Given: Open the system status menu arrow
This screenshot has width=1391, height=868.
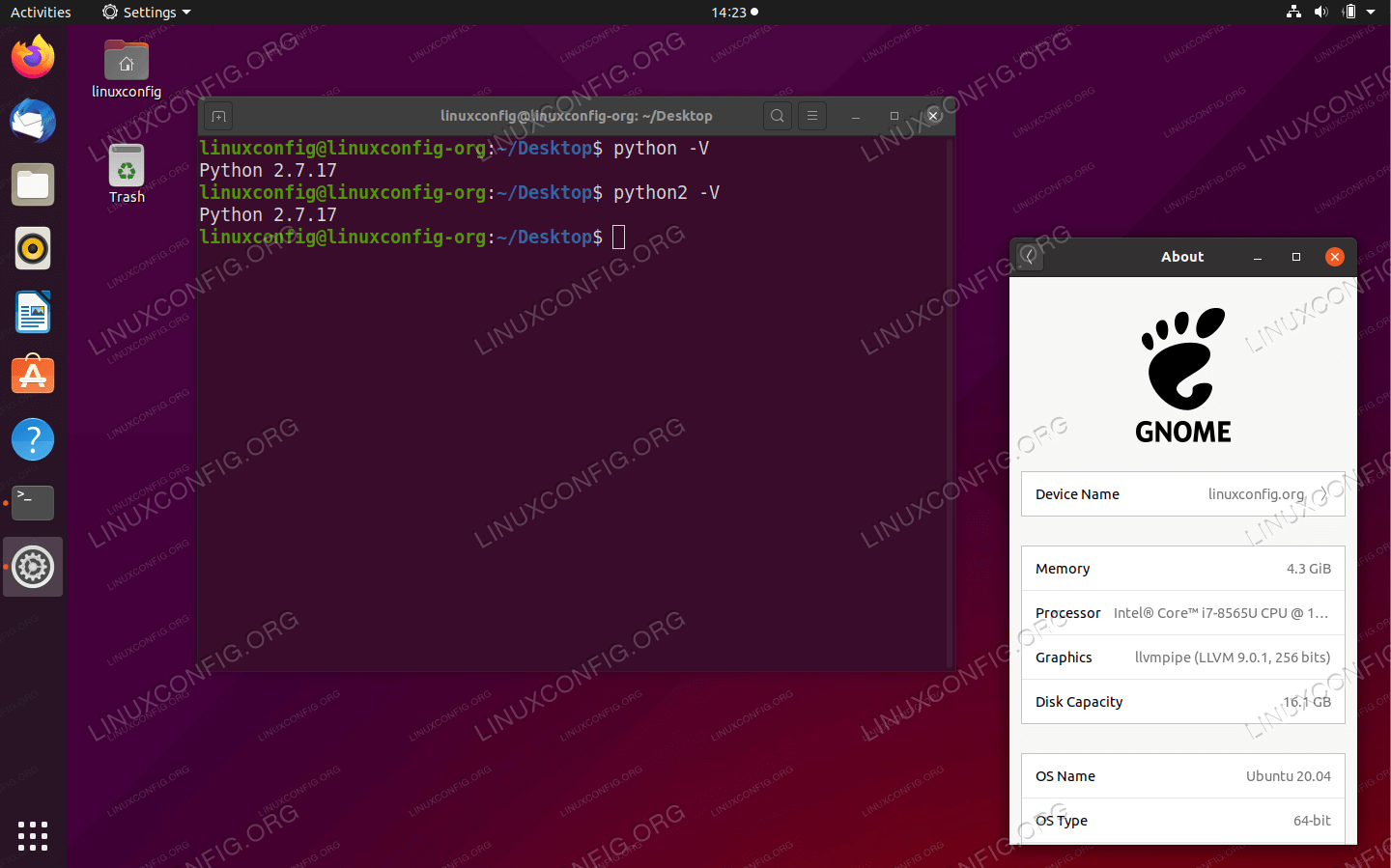Looking at the screenshot, I should coord(1371,13).
